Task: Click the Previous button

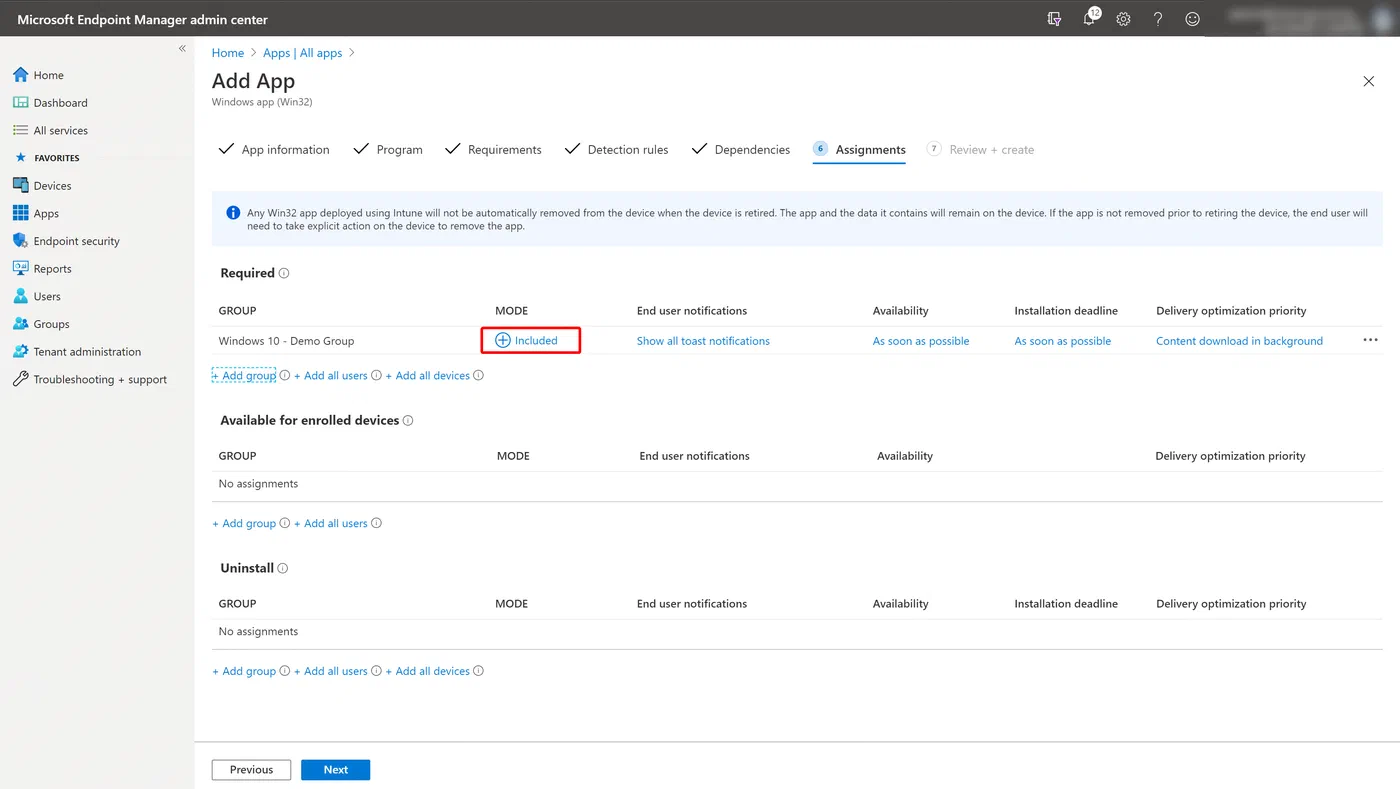Action: pyautogui.click(x=251, y=770)
